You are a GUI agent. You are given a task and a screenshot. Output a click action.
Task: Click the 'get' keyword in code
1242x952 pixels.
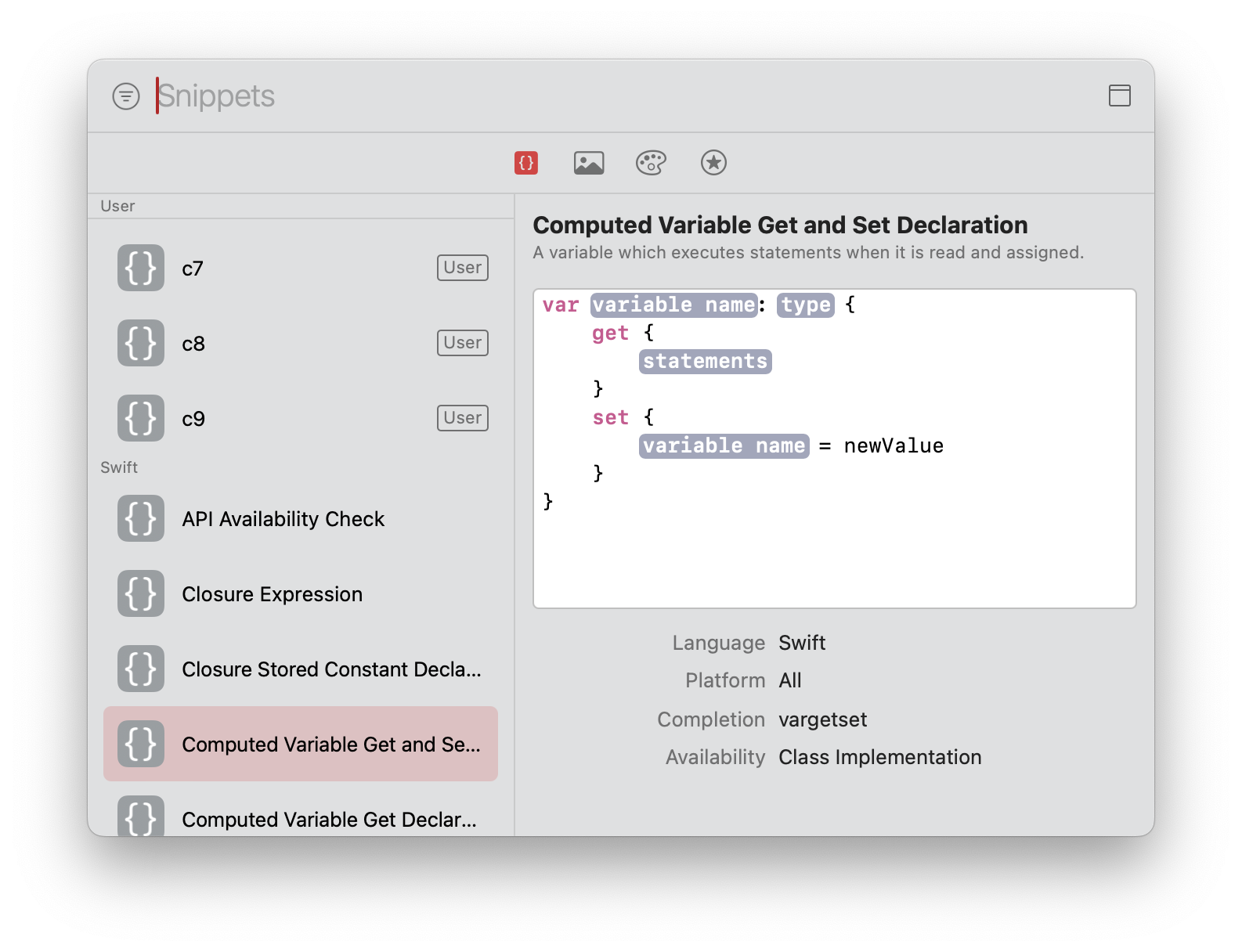610,333
